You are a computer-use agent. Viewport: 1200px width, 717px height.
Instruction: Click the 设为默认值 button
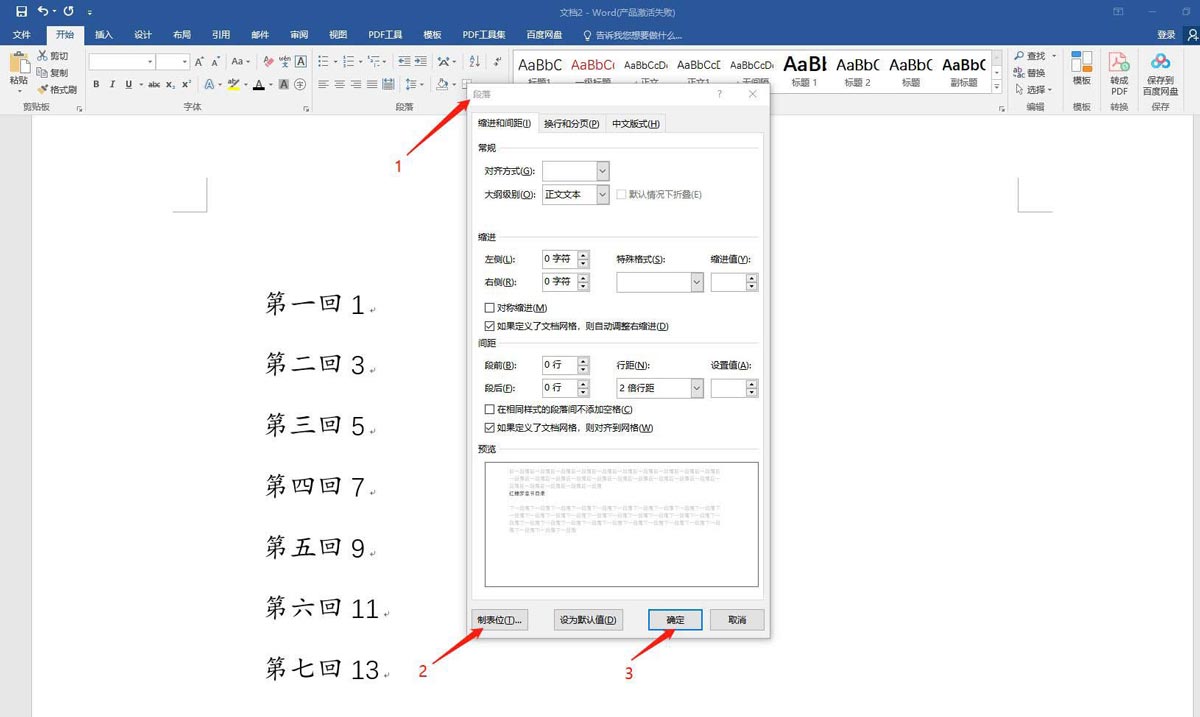(589, 620)
